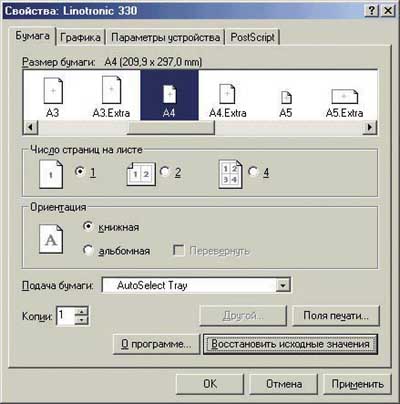Choose the альбомная orientation radio button

tap(88, 250)
